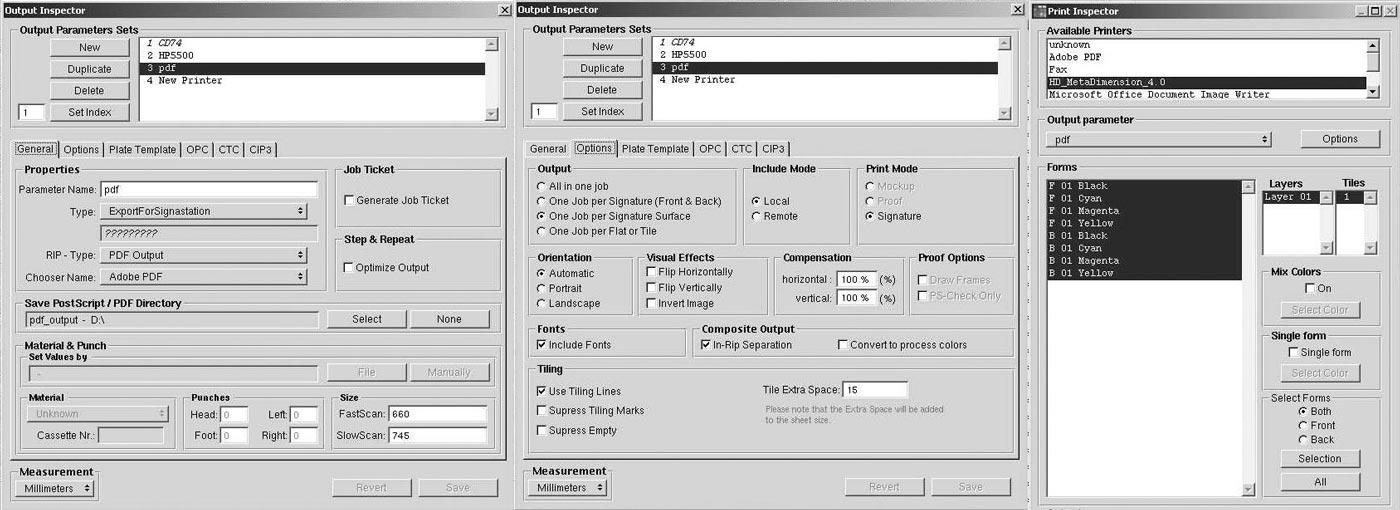Enable Supress Empty checkbox
Screen dimensions: 1400x510
click(x=542, y=430)
